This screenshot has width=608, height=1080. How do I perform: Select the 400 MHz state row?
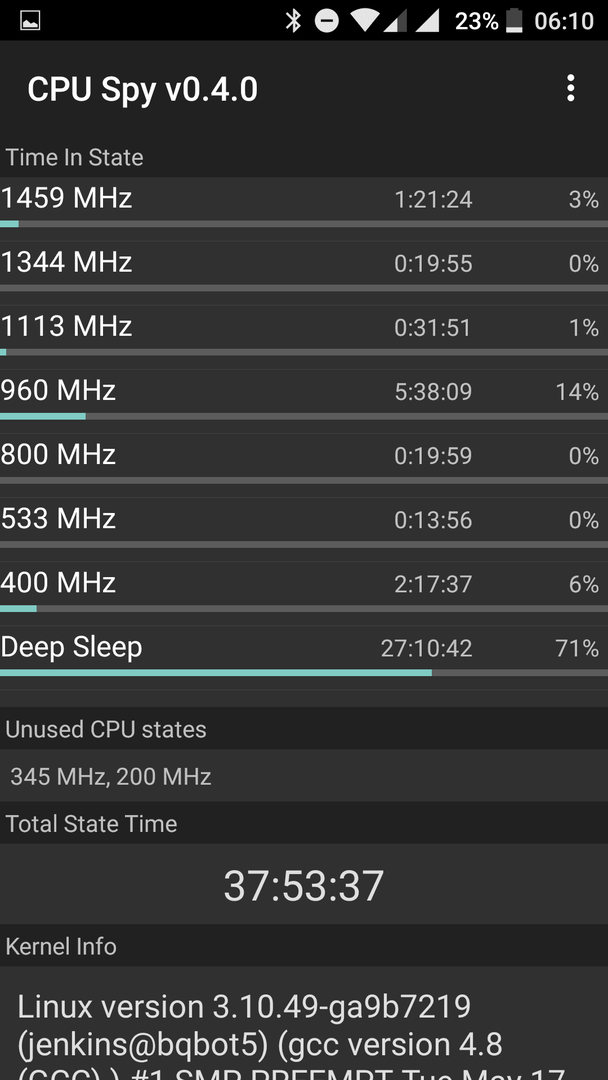pos(304,587)
